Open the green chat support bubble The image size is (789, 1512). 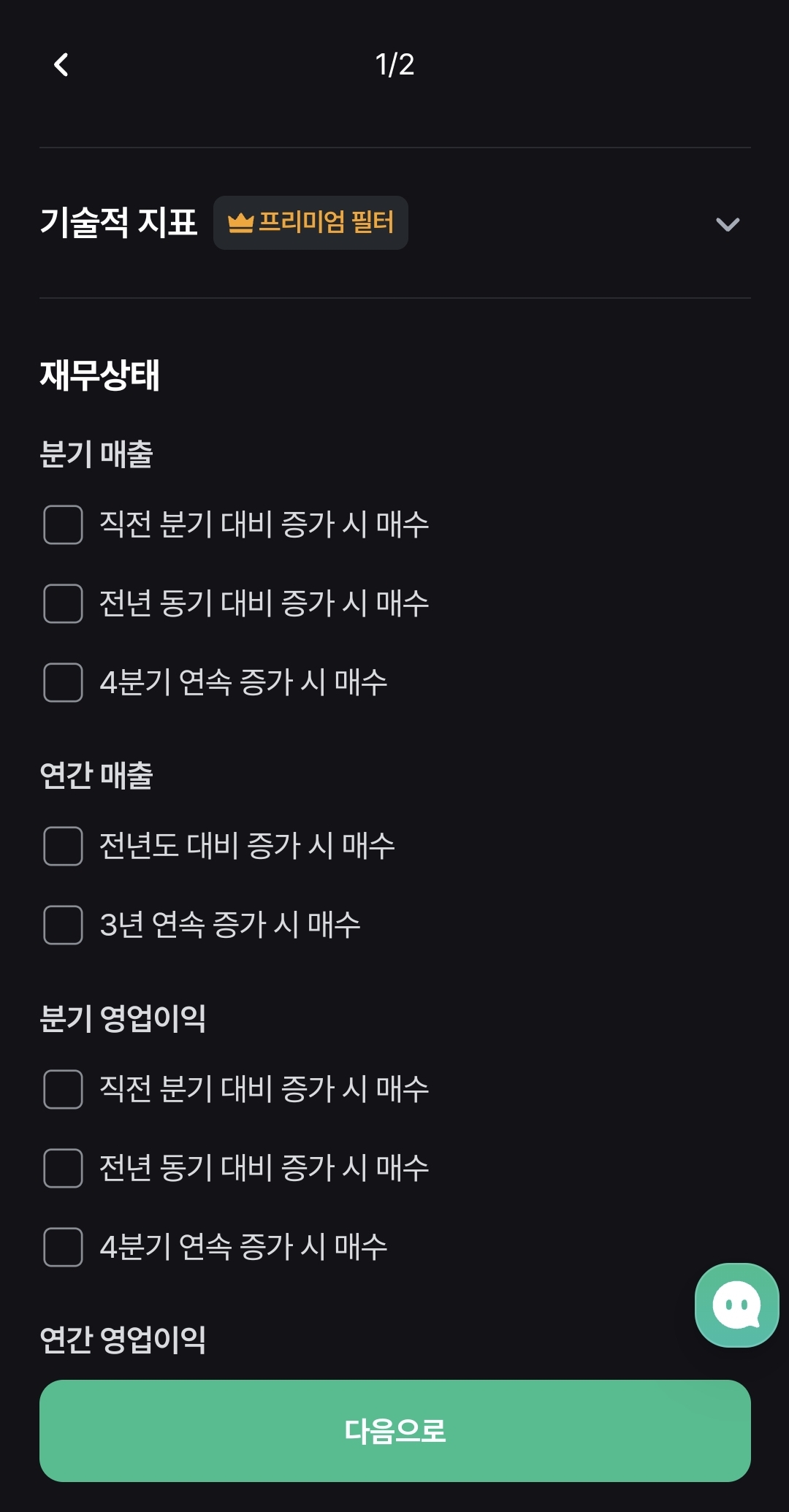point(736,1305)
